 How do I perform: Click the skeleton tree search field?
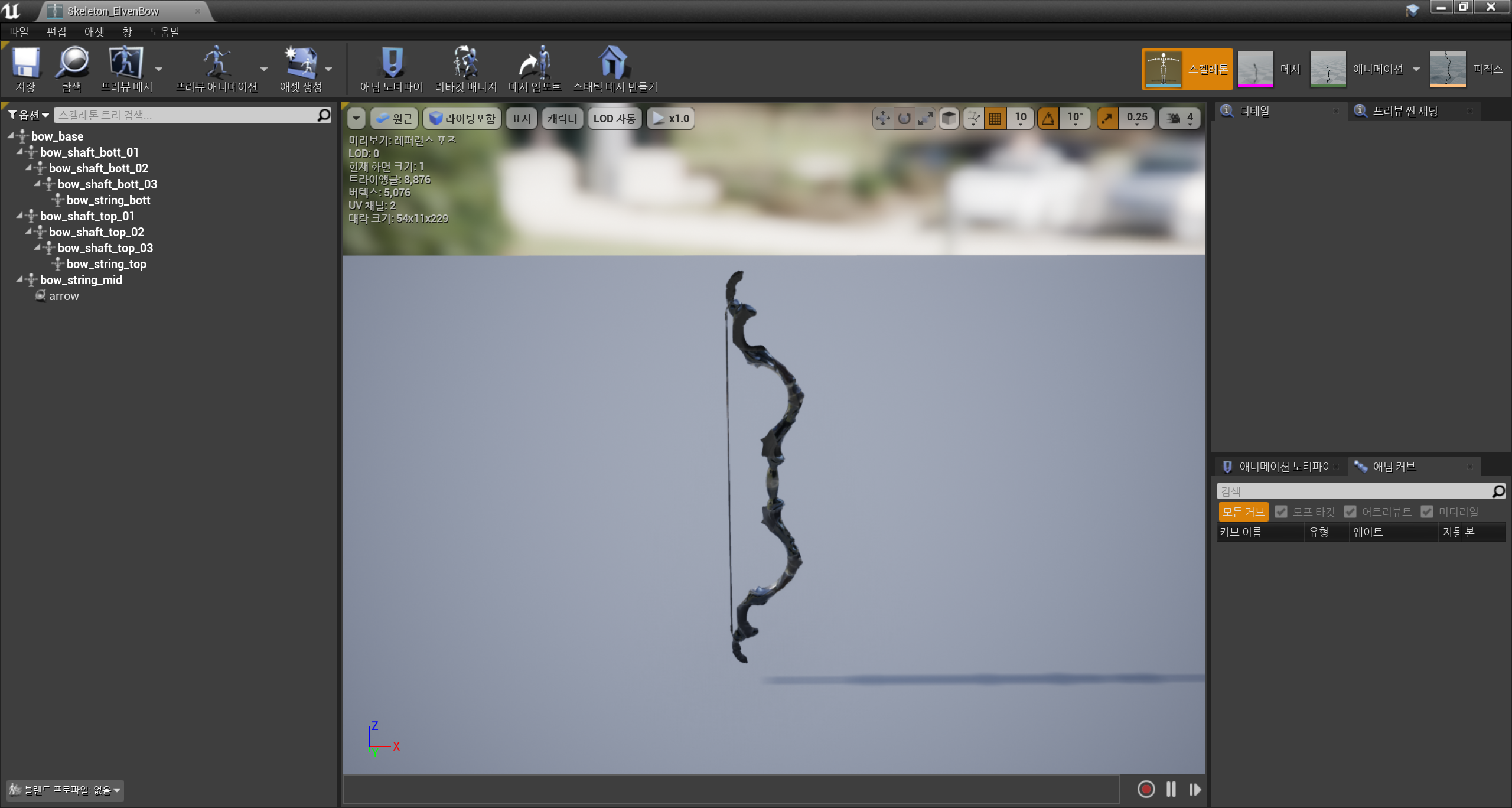(x=186, y=115)
